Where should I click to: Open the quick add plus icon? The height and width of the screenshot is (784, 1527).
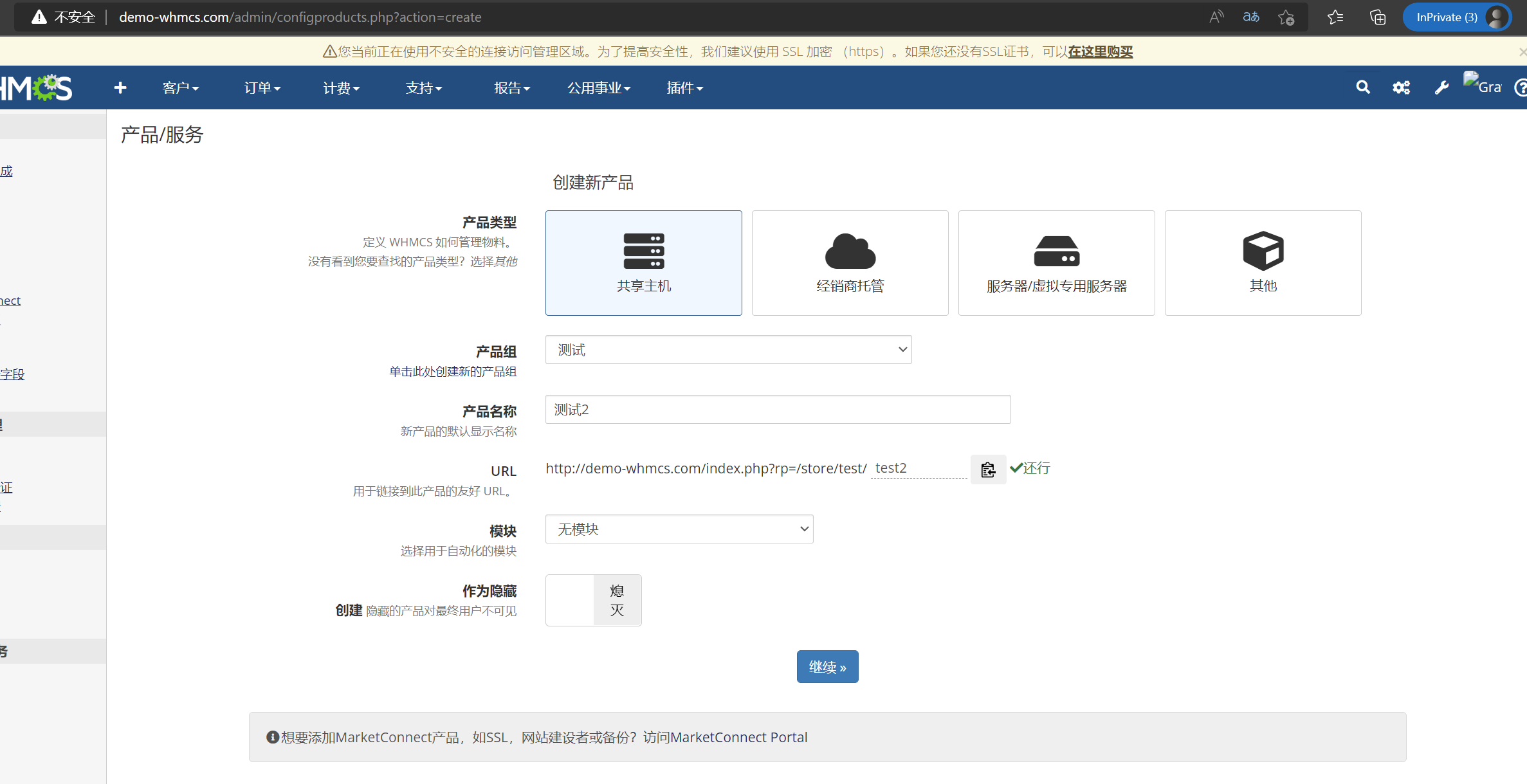[x=120, y=87]
